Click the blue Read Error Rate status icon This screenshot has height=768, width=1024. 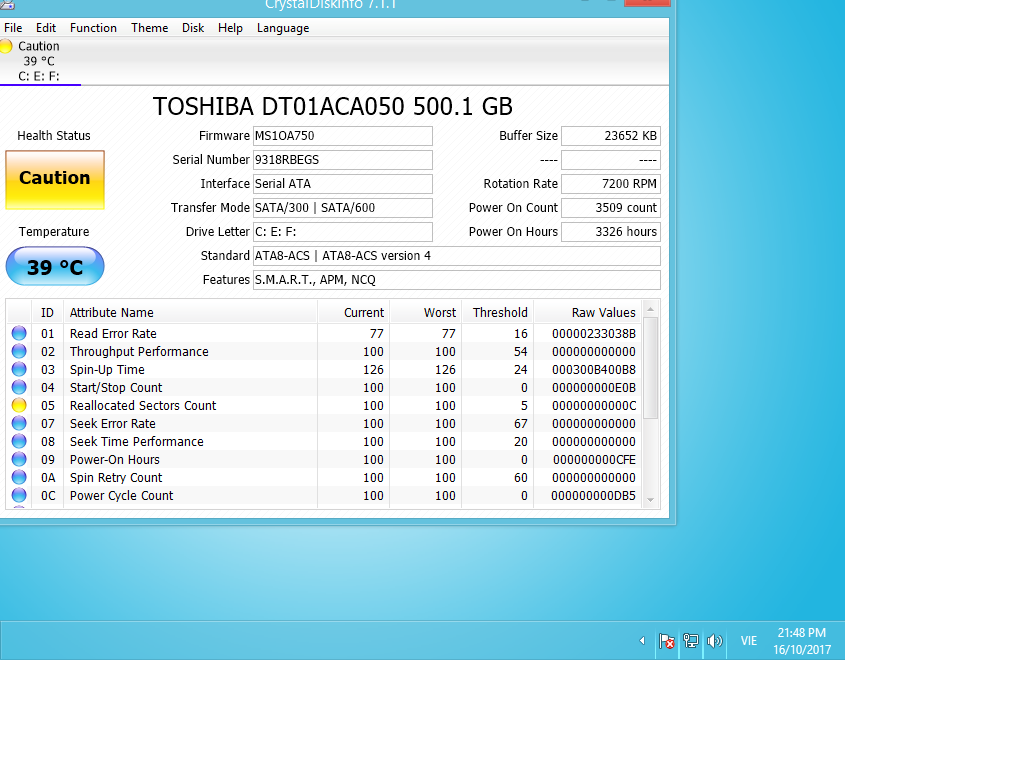click(x=19, y=334)
